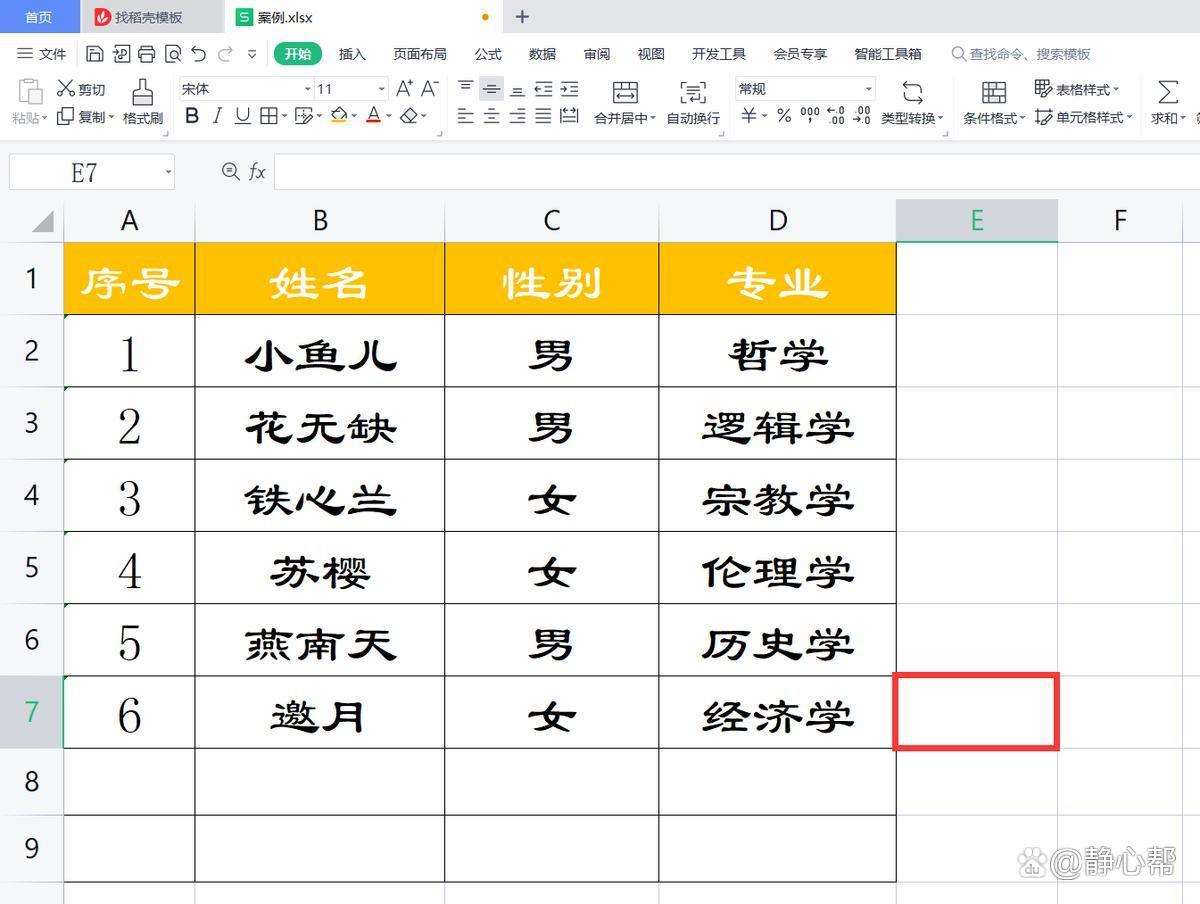Viewport: 1200px width, 904px height.
Task: Open the Developer Tools (开发工具) tab
Action: point(719,54)
